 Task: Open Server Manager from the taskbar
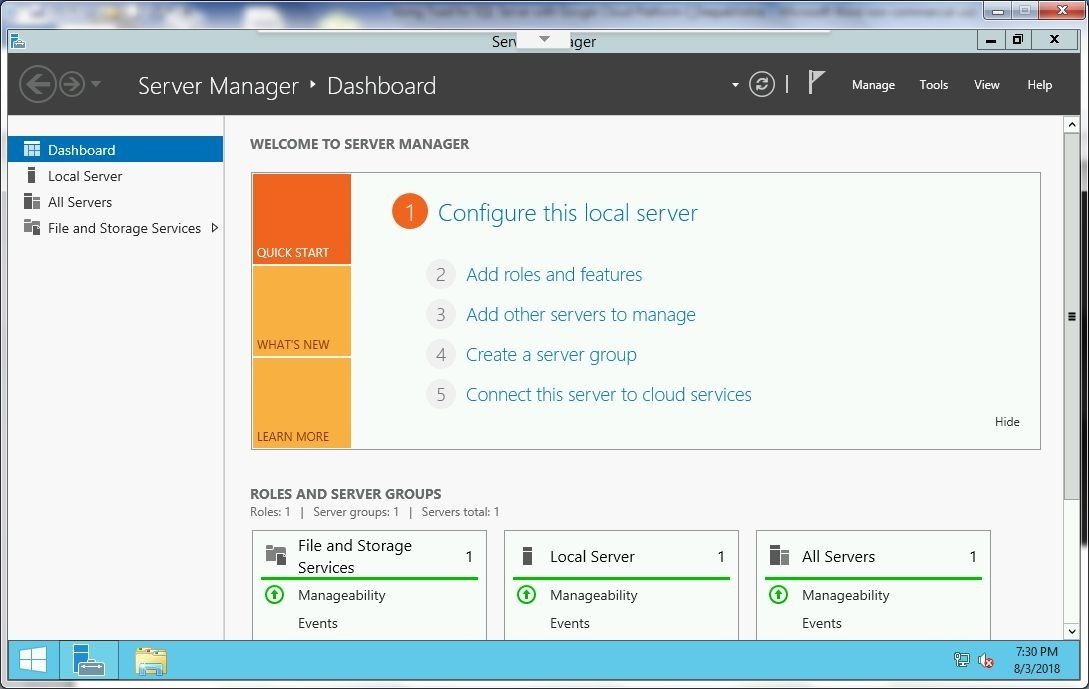point(89,660)
